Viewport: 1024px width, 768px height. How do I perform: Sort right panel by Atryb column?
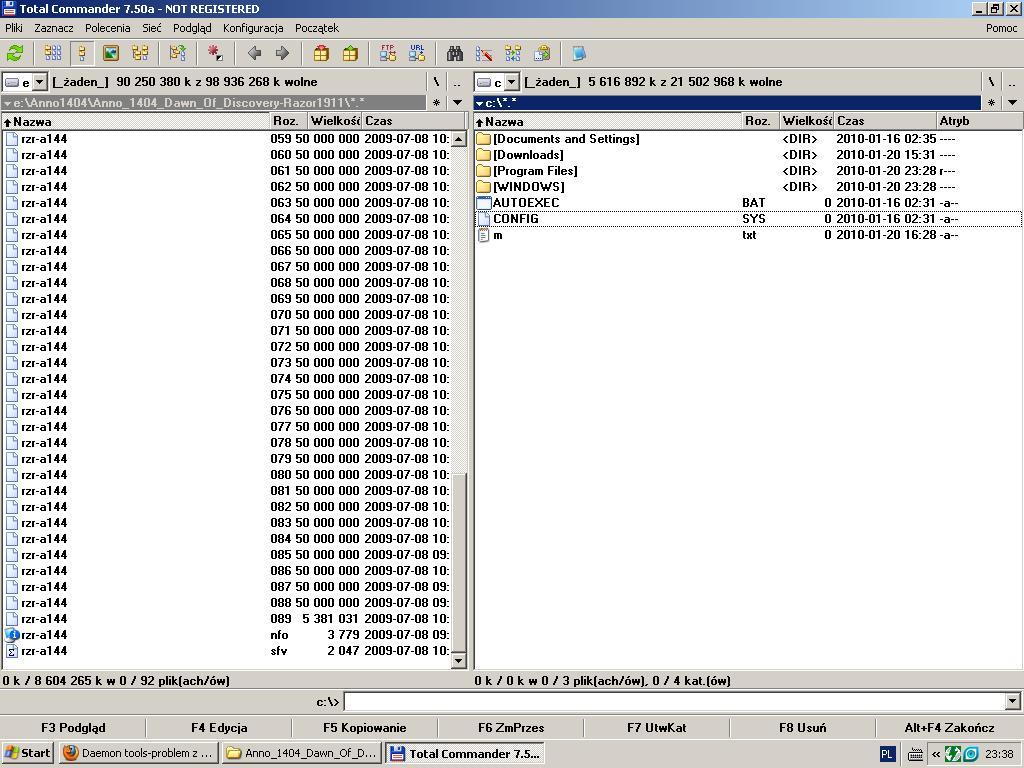click(x=979, y=121)
